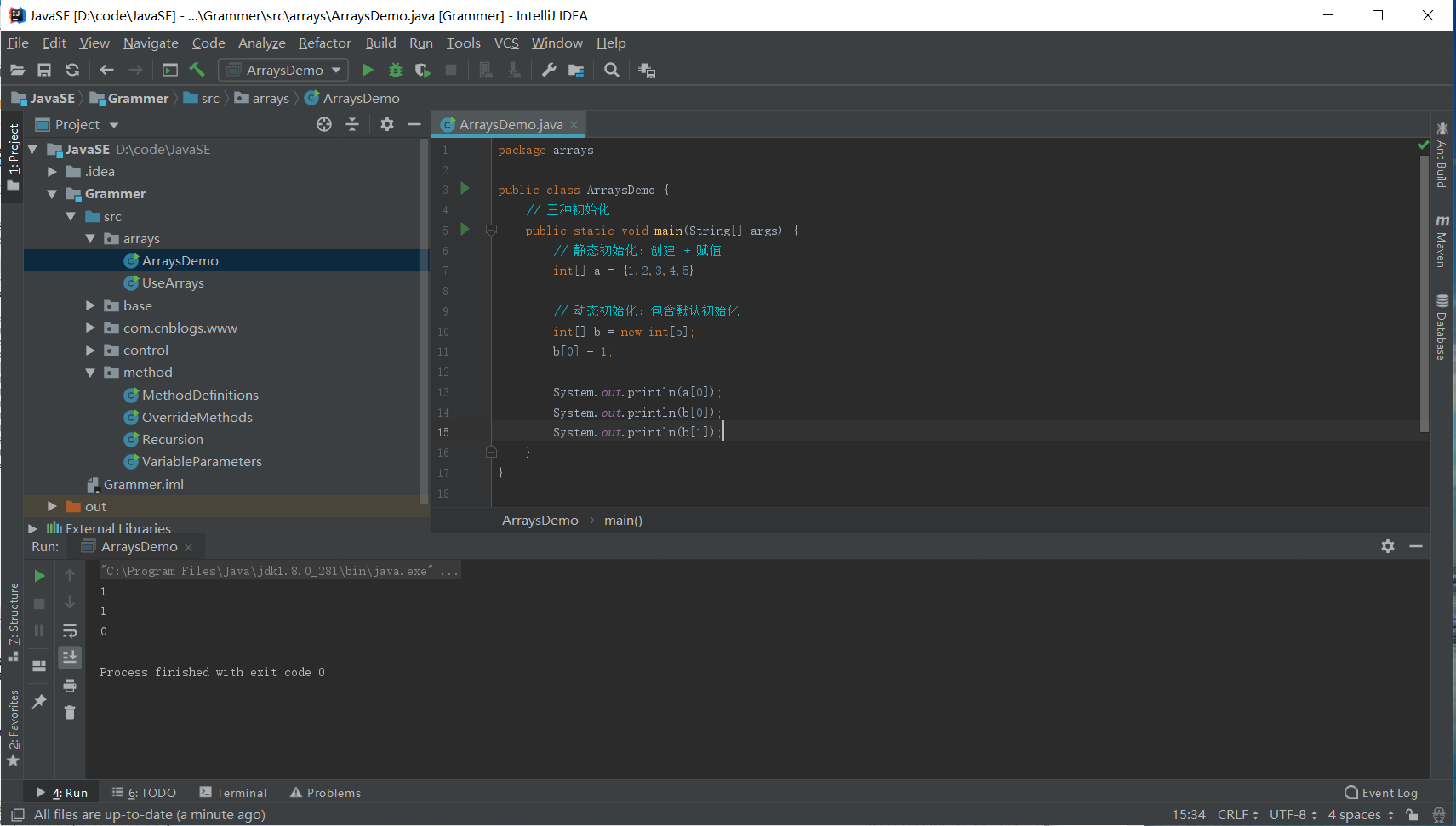Toggle soft-wrap in Run console
This screenshot has width=1456, height=826.
click(70, 630)
